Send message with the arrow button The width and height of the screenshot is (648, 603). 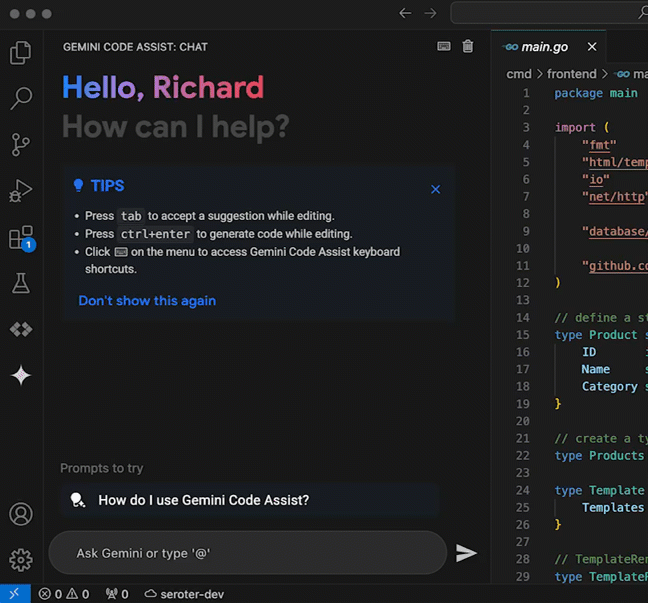[x=466, y=553]
